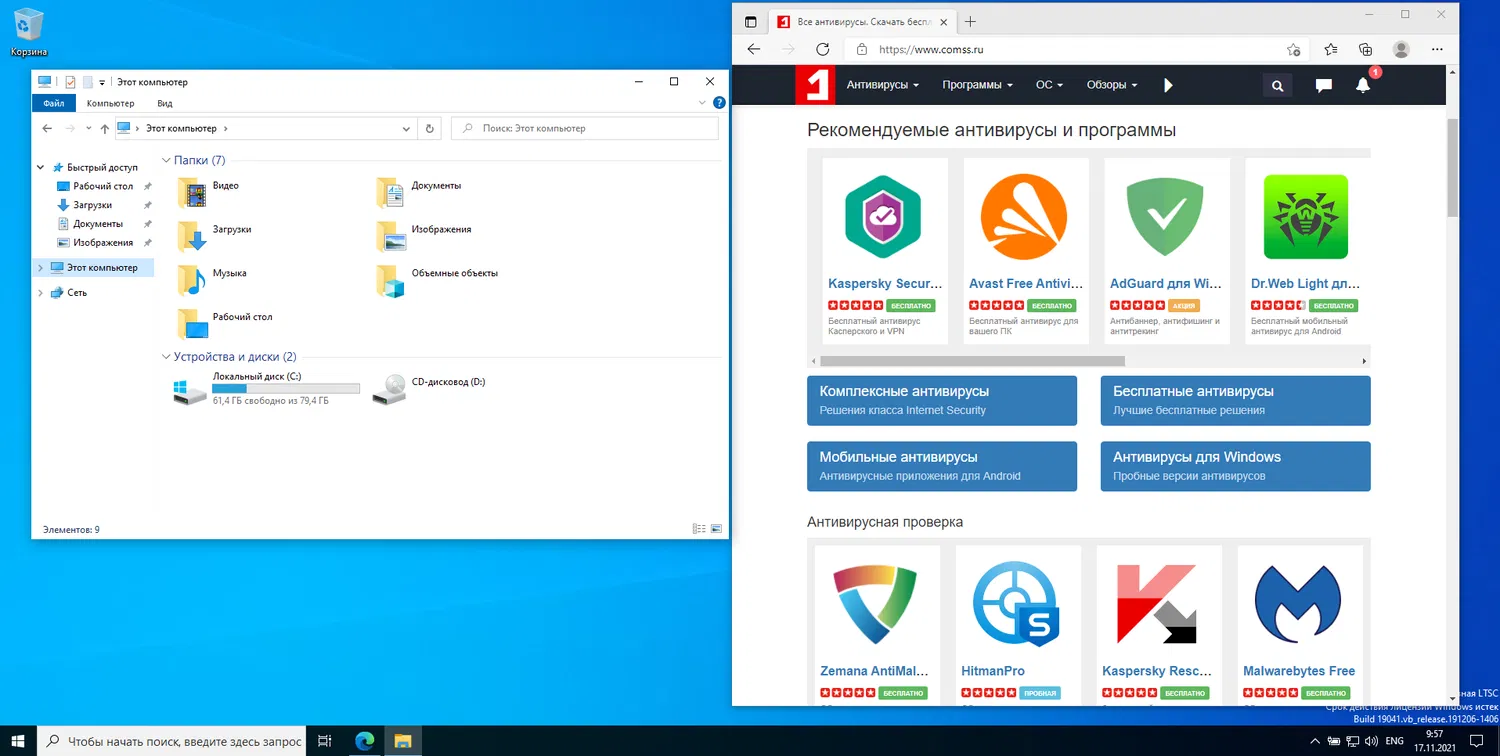Open the Видео folder icon
This screenshot has height=756, width=1500.
point(193,192)
